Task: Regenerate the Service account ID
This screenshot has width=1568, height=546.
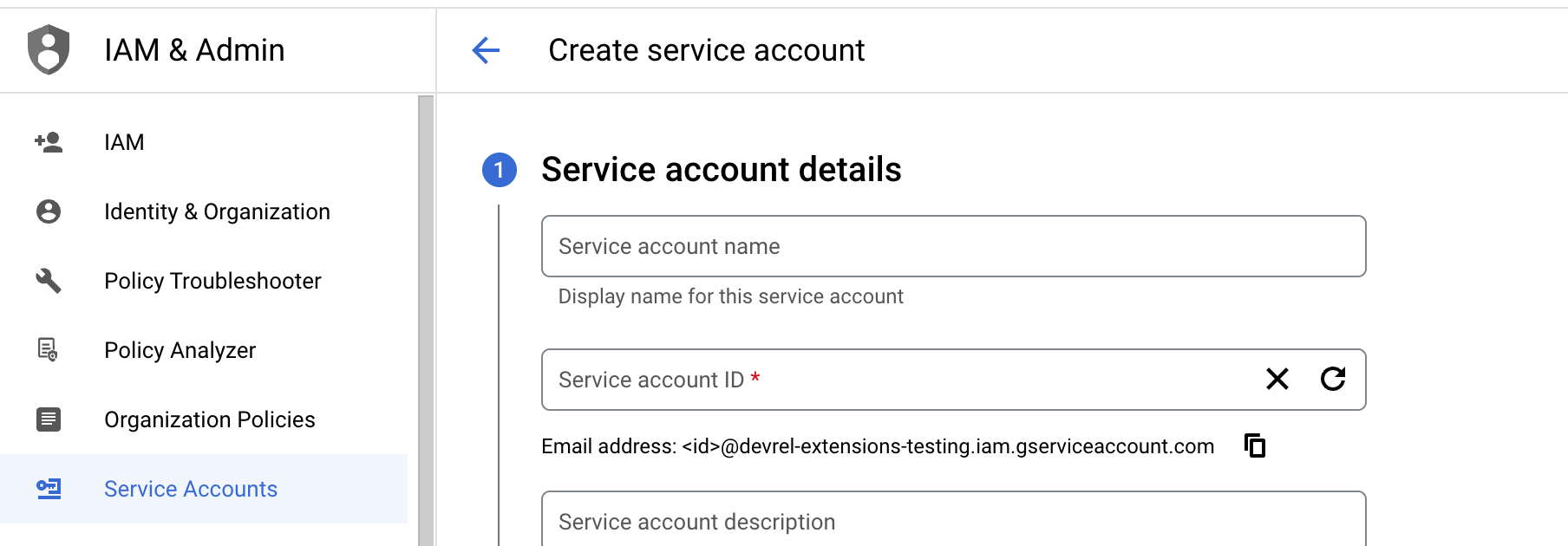Action: 1333,379
